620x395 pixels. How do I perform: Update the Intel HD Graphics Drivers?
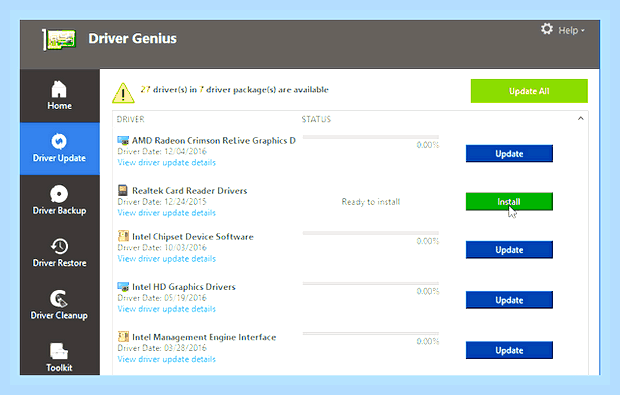[x=509, y=300]
